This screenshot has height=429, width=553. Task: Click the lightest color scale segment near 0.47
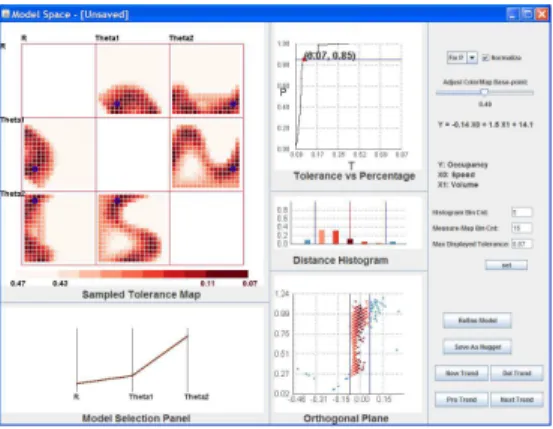click(x=37, y=274)
